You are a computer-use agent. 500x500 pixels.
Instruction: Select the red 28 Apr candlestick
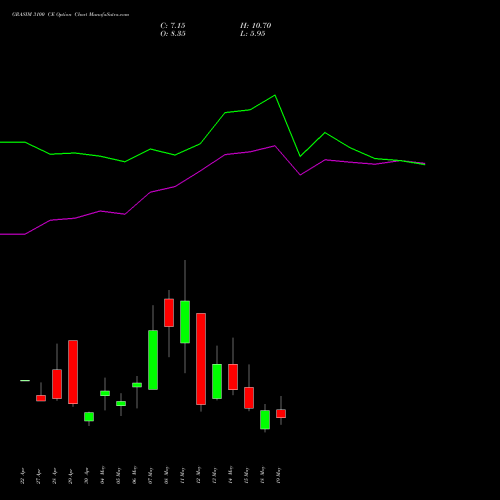coord(57,384)
